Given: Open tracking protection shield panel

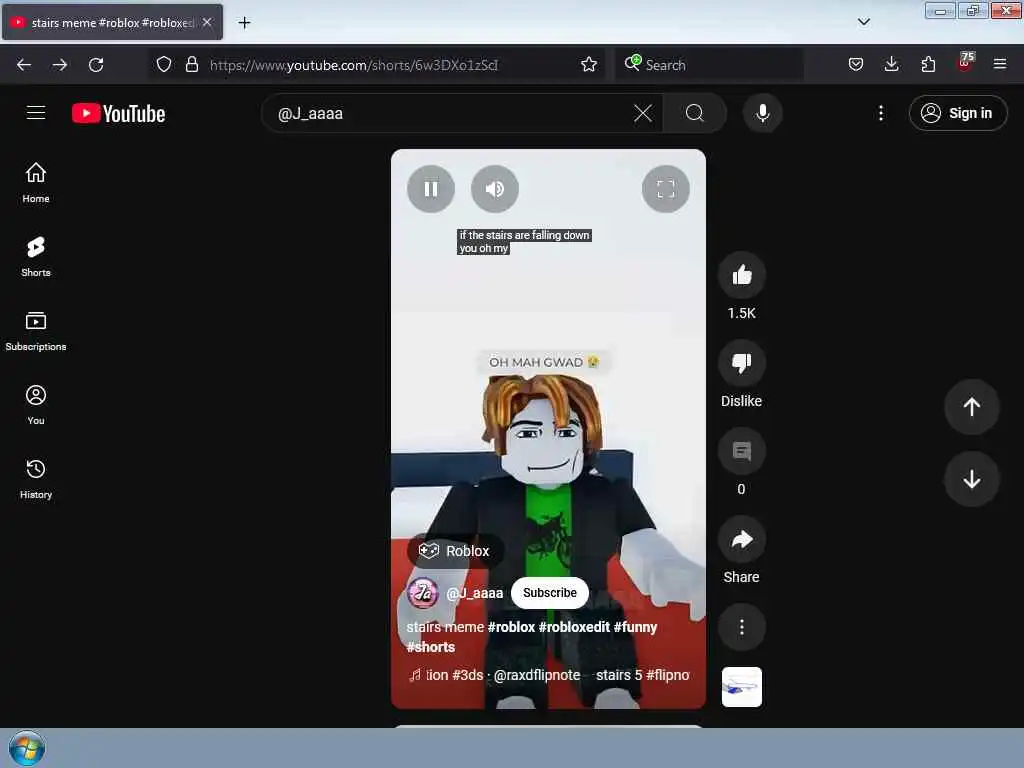Looking at the screenshot, I should 164,65.
